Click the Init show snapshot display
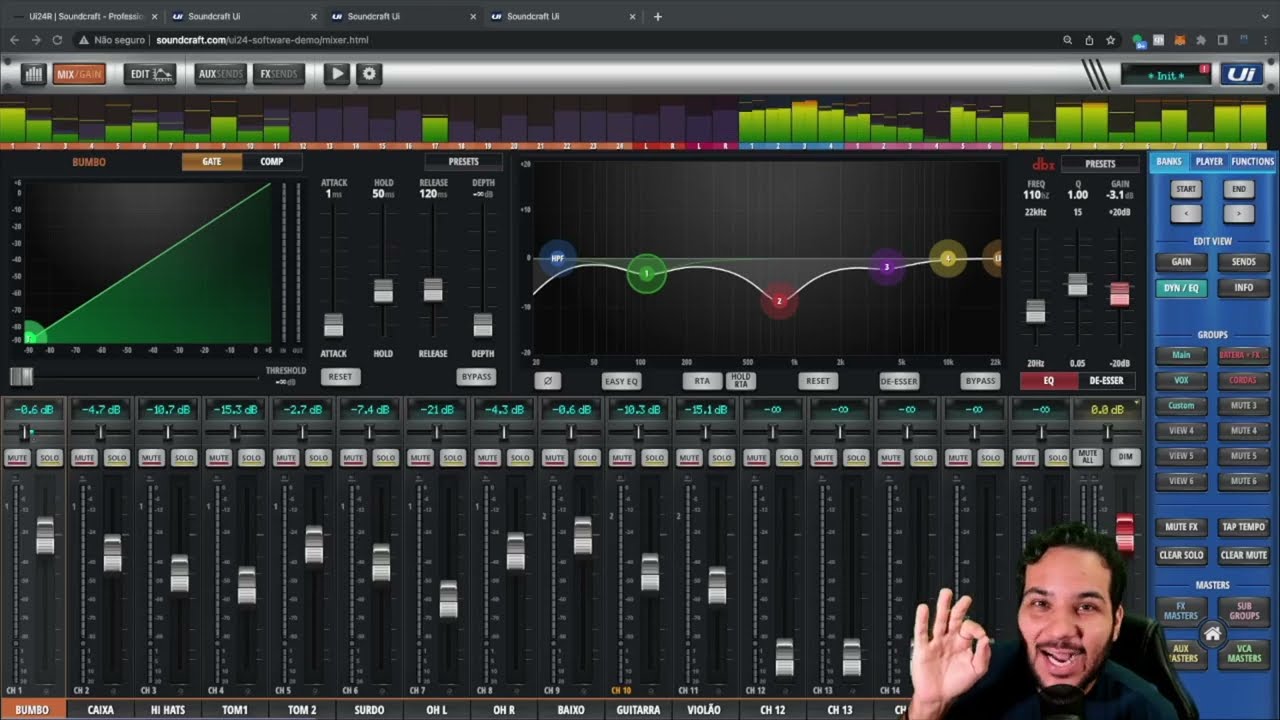The width and height of the screenshot is (1280, 720). tap(1166, 75)
